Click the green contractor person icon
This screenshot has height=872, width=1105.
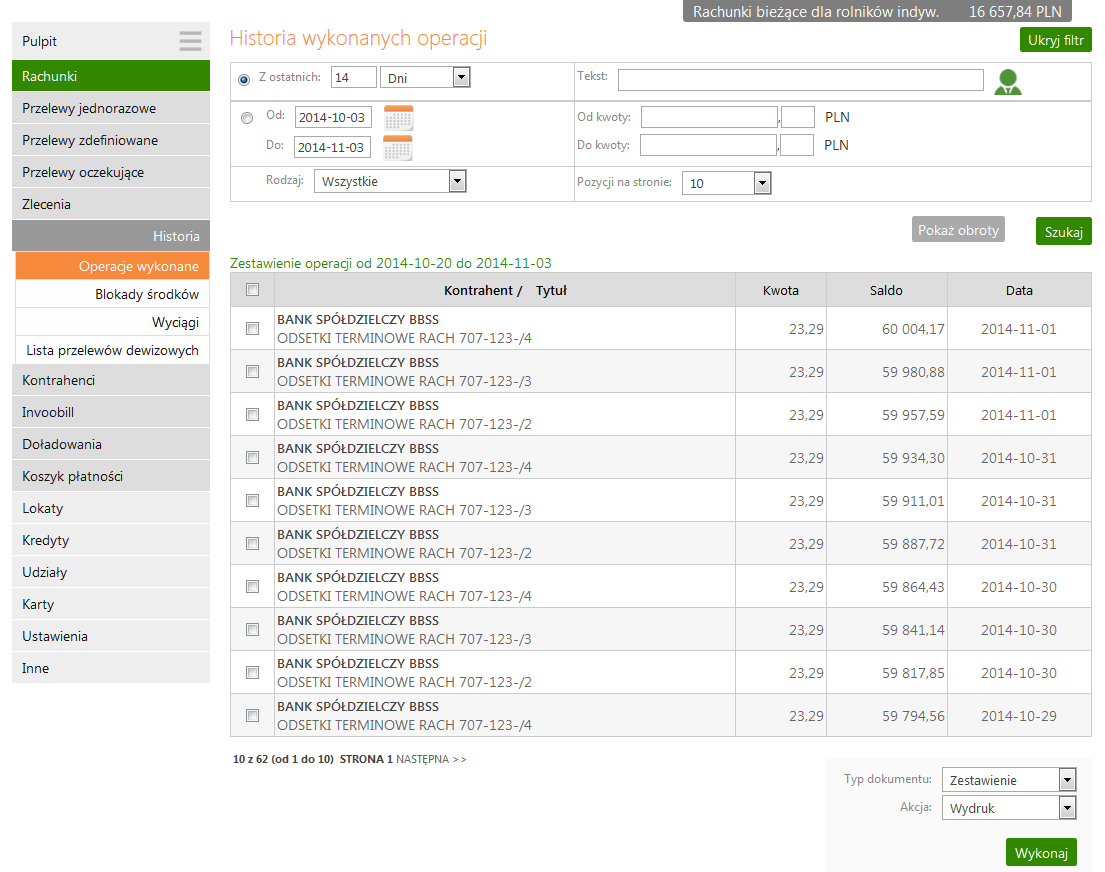[1008, 82]
